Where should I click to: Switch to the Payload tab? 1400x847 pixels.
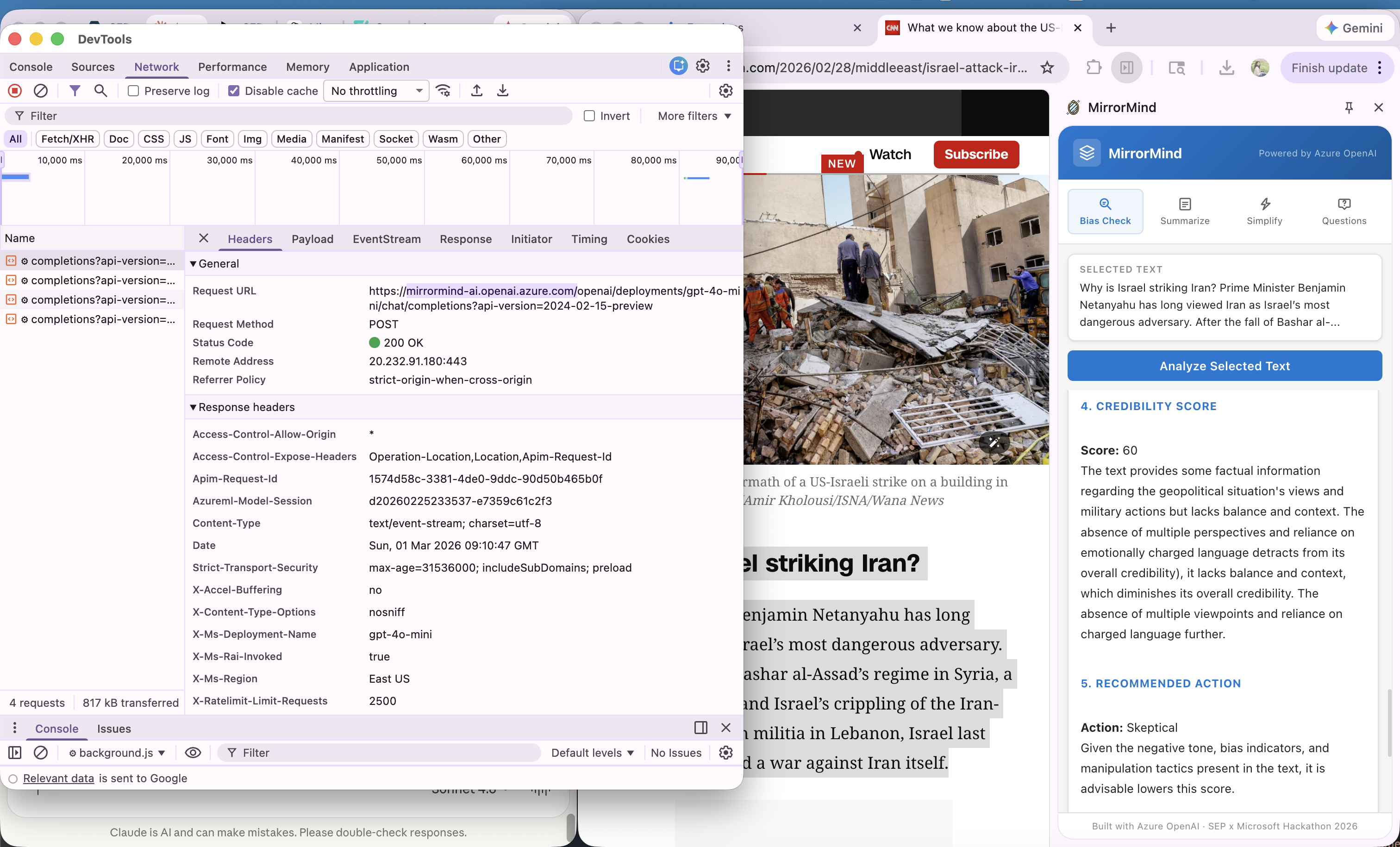click(312, 239)
